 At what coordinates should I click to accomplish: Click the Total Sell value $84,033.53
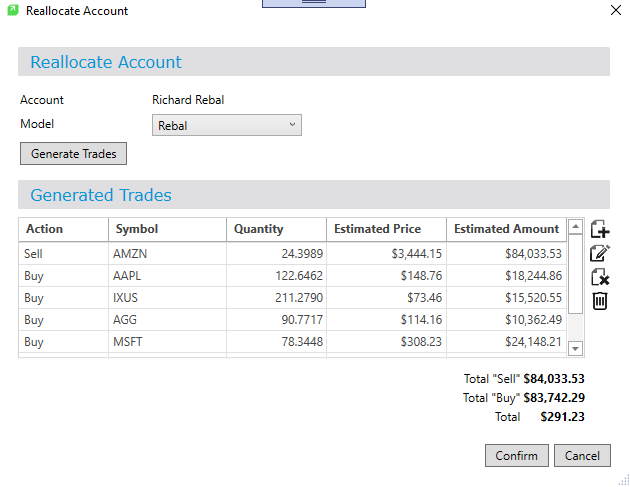coord(554,379)
